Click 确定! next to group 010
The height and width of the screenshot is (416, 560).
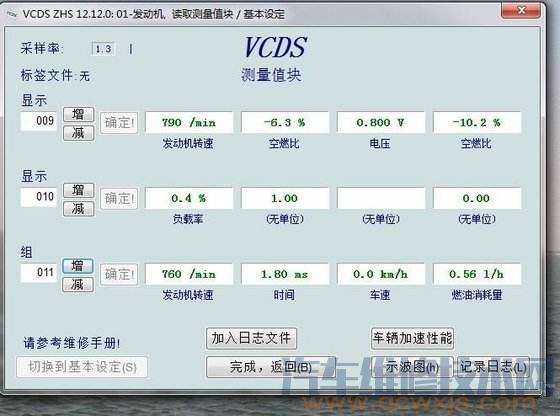(119, 199)
